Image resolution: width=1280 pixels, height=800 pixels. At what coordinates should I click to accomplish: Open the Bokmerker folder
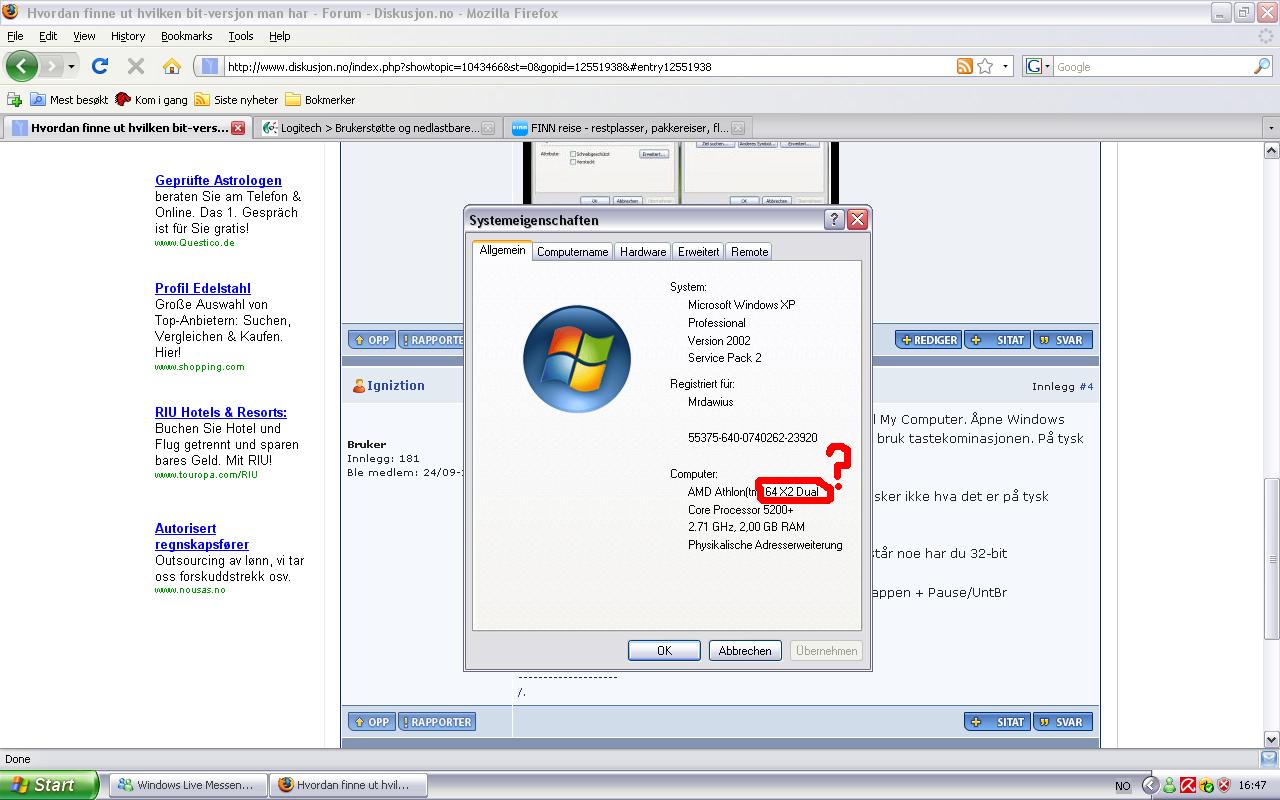pyautogui.click(x=320, y=99)
